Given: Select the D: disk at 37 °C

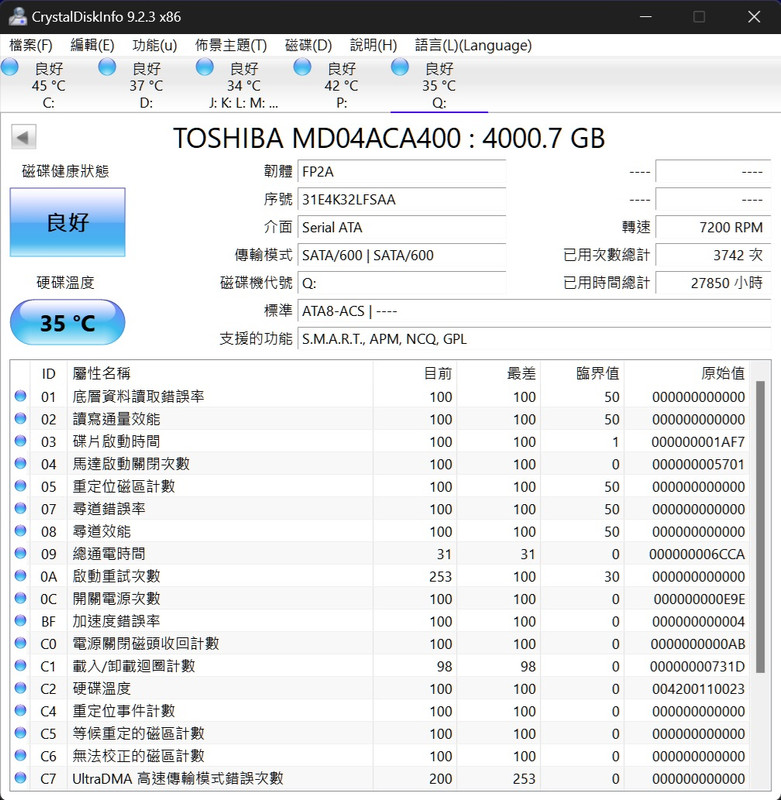Looking at the screenshot, I should point(146,84).
